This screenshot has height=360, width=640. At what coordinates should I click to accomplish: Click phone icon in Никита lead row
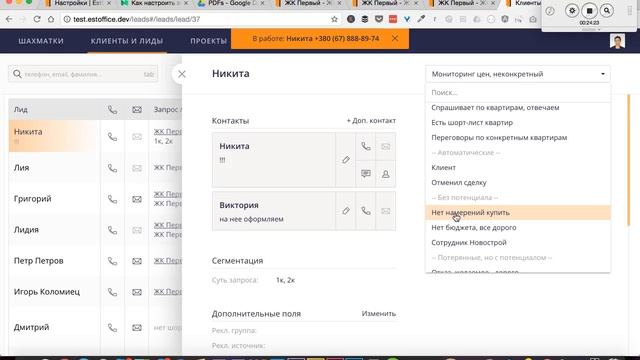tap(112, 137)
